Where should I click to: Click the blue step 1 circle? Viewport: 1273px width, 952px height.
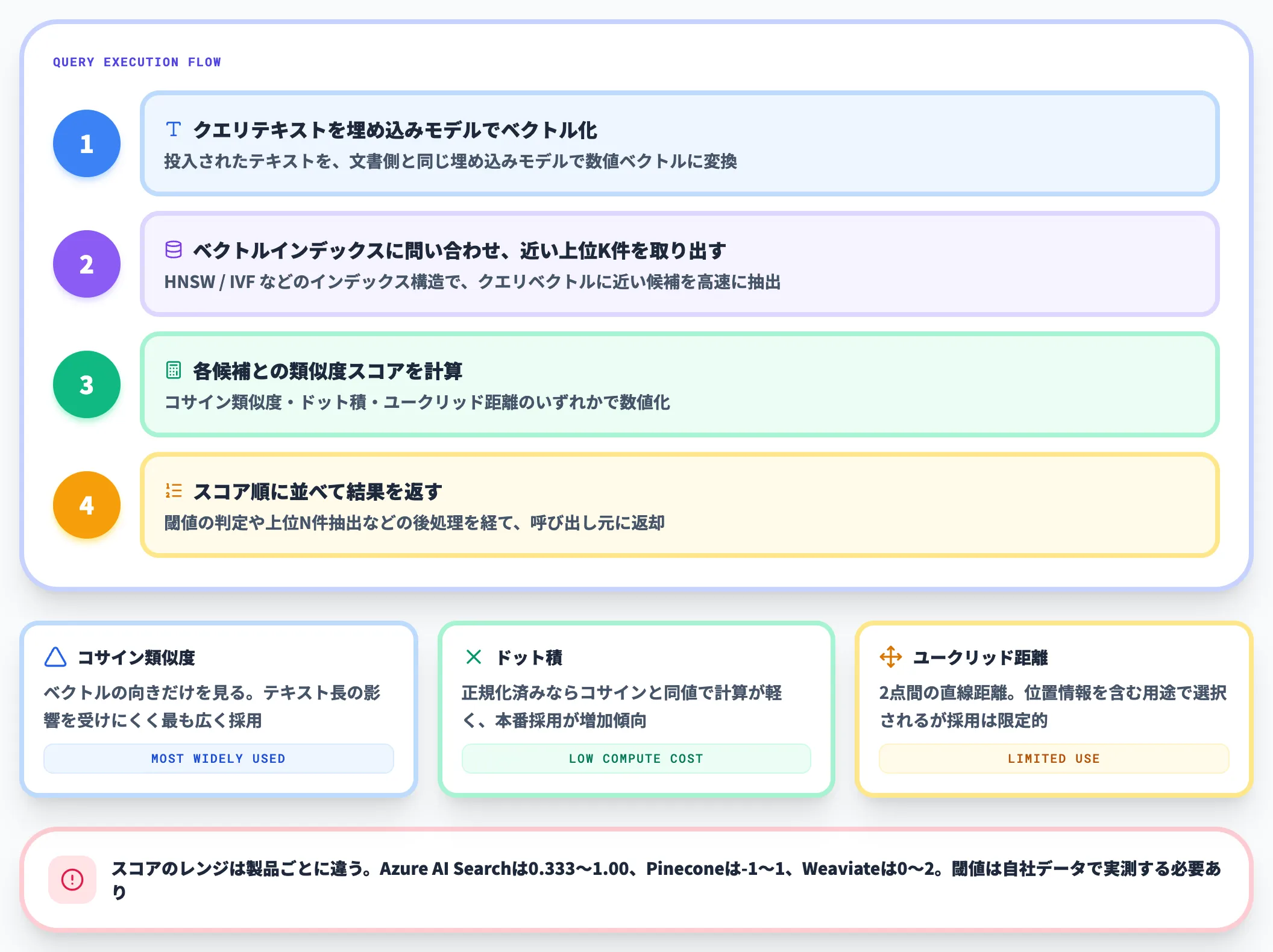click(87, 143)
